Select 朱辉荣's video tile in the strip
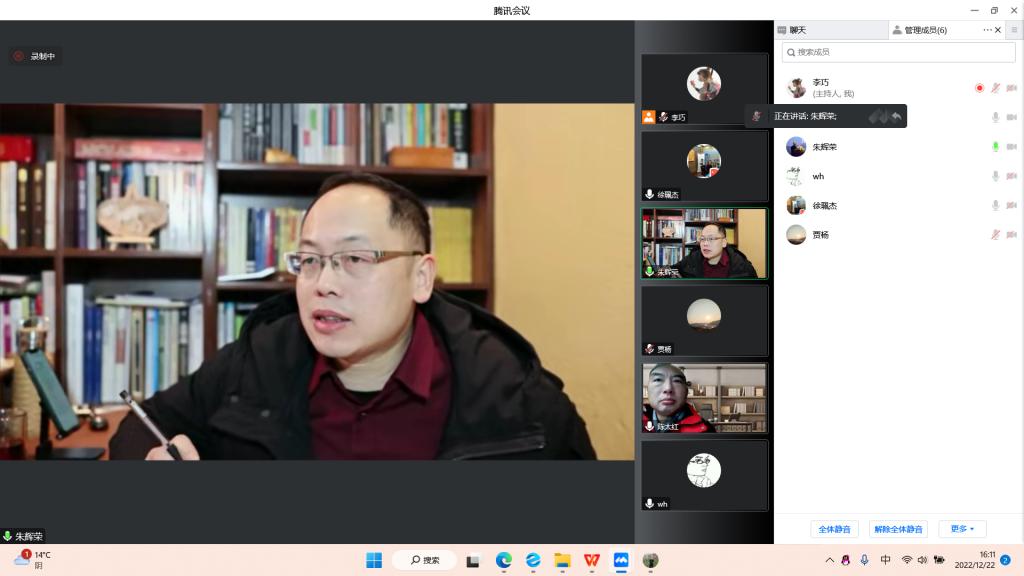This screenshot has width=1024, height=576. pos(704,244)
